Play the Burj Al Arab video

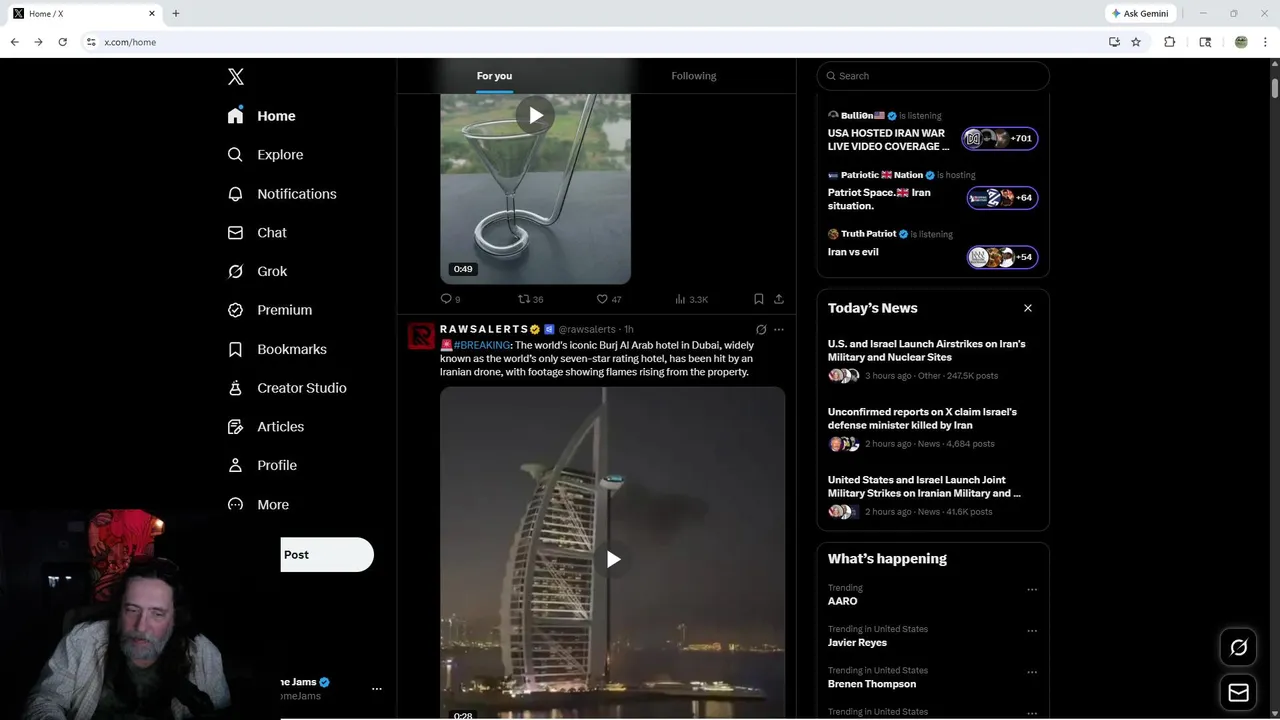click(613, 559)
